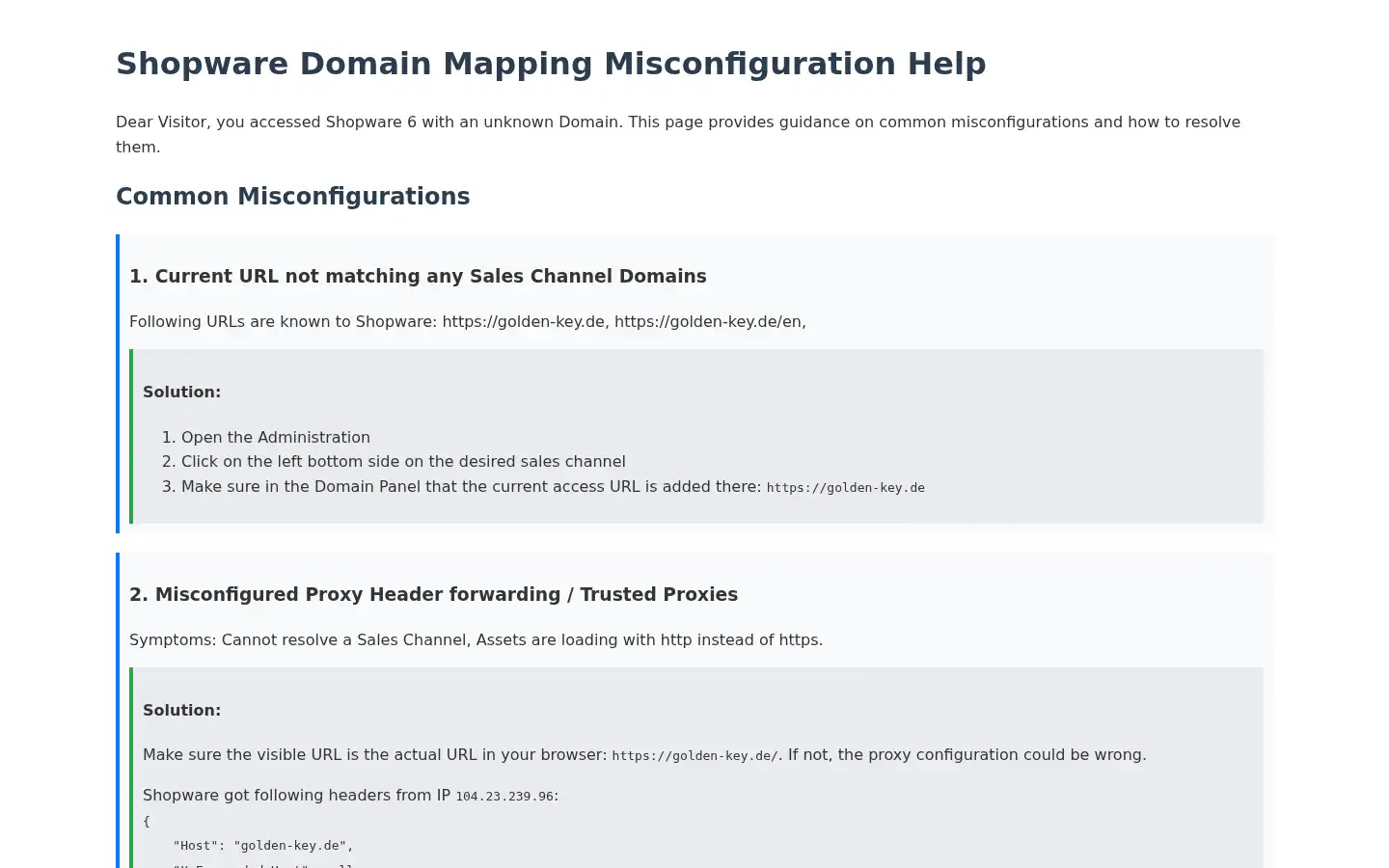The image size is (1389, 868).
Task: Click the 'Dear Visitor, you accessed Shopware 6' paragraph
Action: [678, 134]
